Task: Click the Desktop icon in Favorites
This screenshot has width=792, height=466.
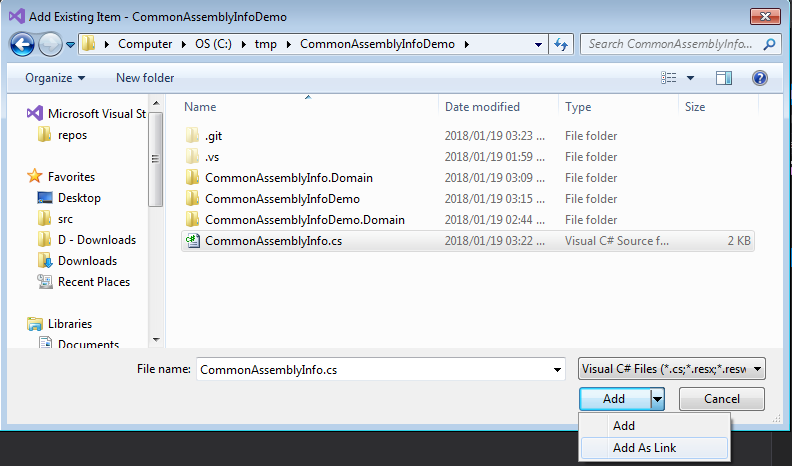Action: pos(45,198)
